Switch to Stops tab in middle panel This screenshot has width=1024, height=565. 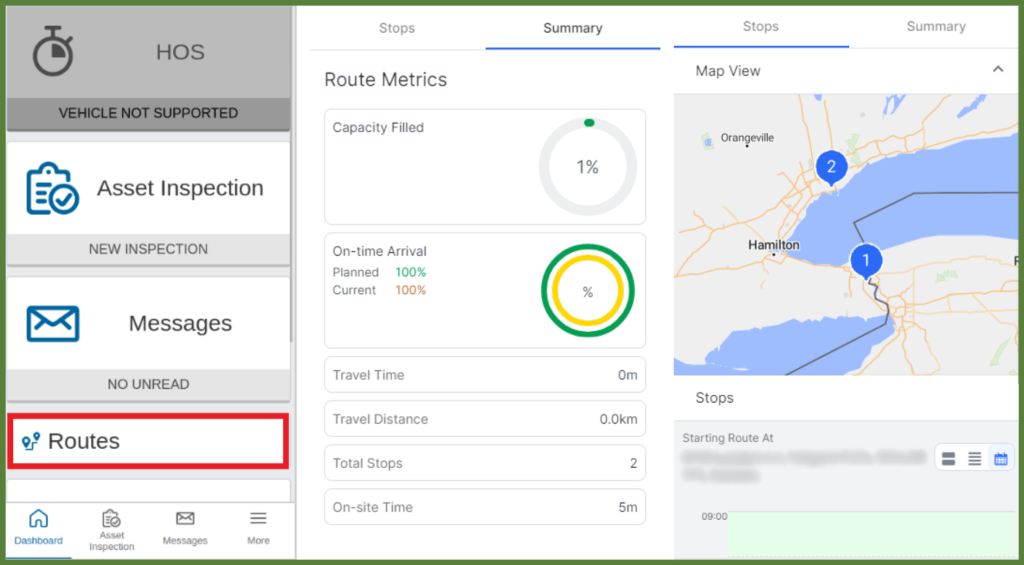tap(397, 28)
